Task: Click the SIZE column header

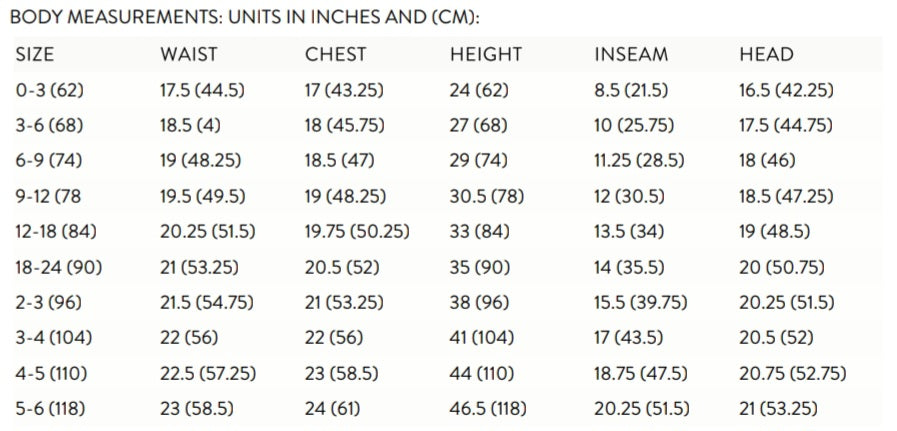Action: [x=35, y=54]
